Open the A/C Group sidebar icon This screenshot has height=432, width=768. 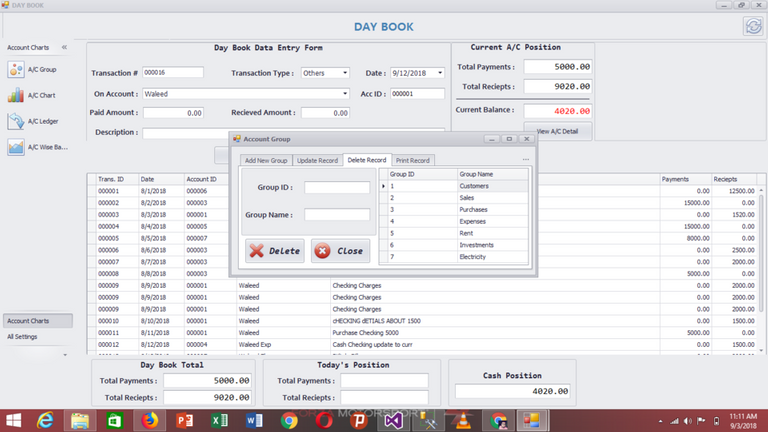[x=16, y=69]
